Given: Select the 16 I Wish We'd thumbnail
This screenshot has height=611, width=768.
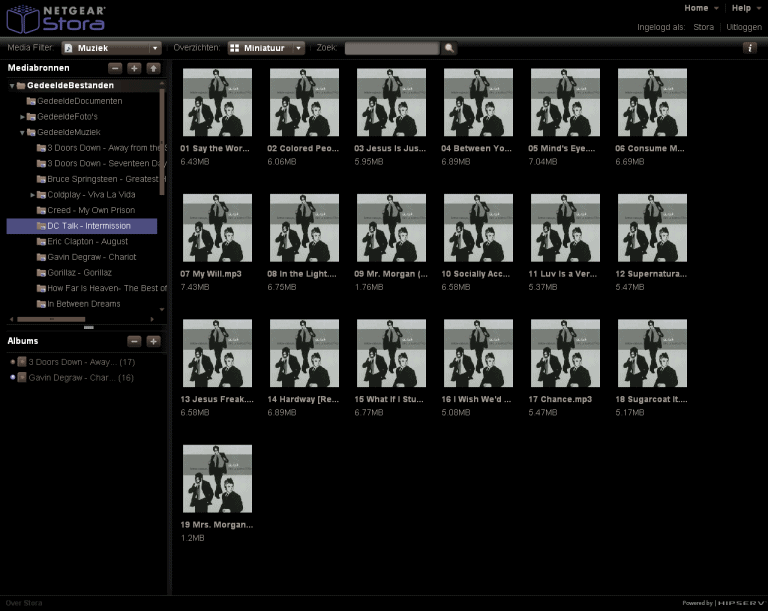Looking at the screenshot, I should tap(479, 353).
